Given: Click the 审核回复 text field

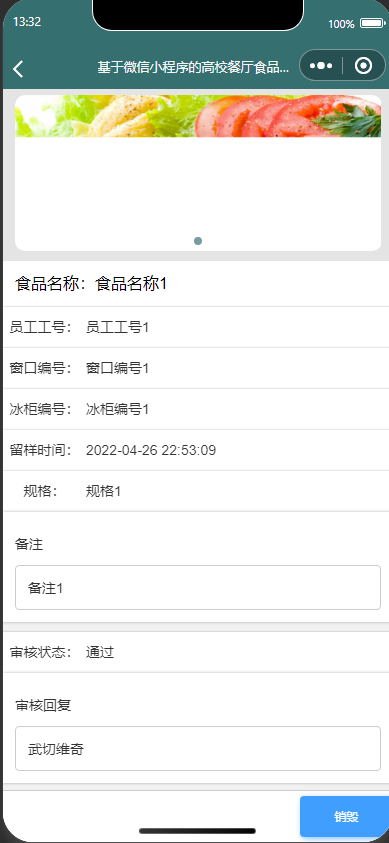Looking at the screenshot, I should (x=198, y=748).
